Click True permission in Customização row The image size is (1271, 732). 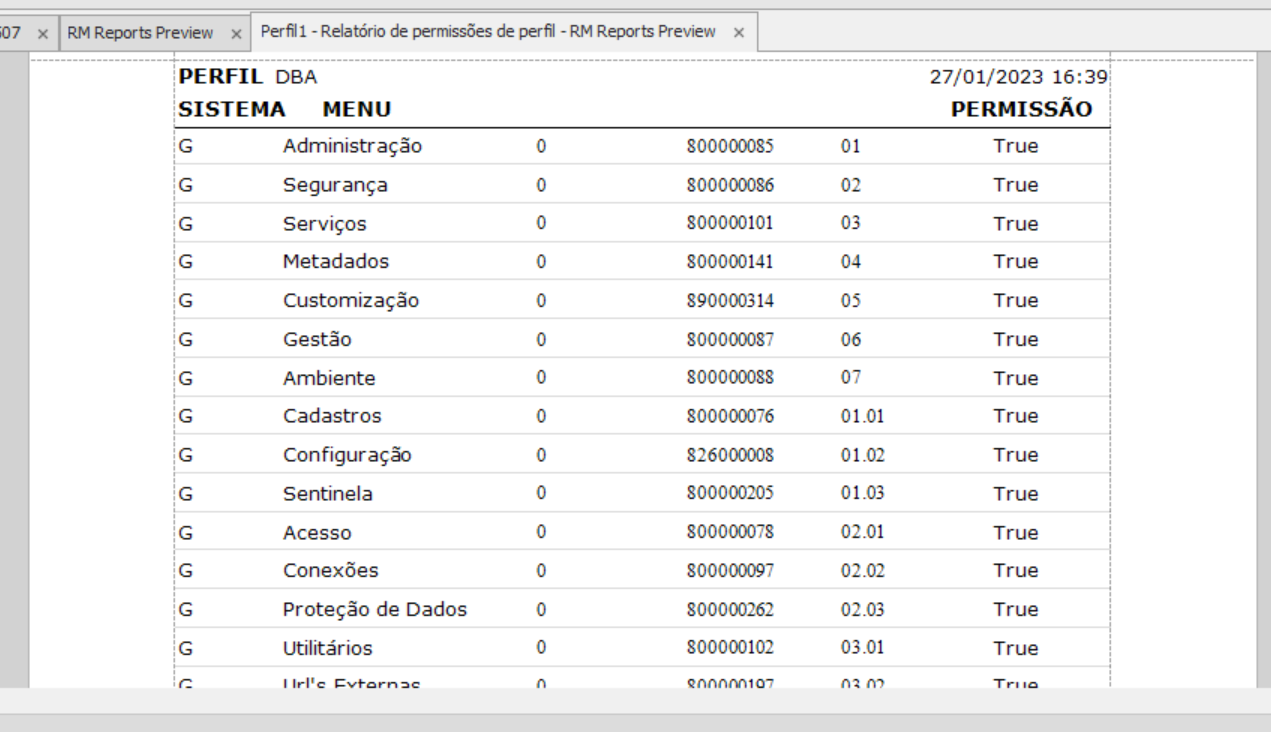point(1016,301)
